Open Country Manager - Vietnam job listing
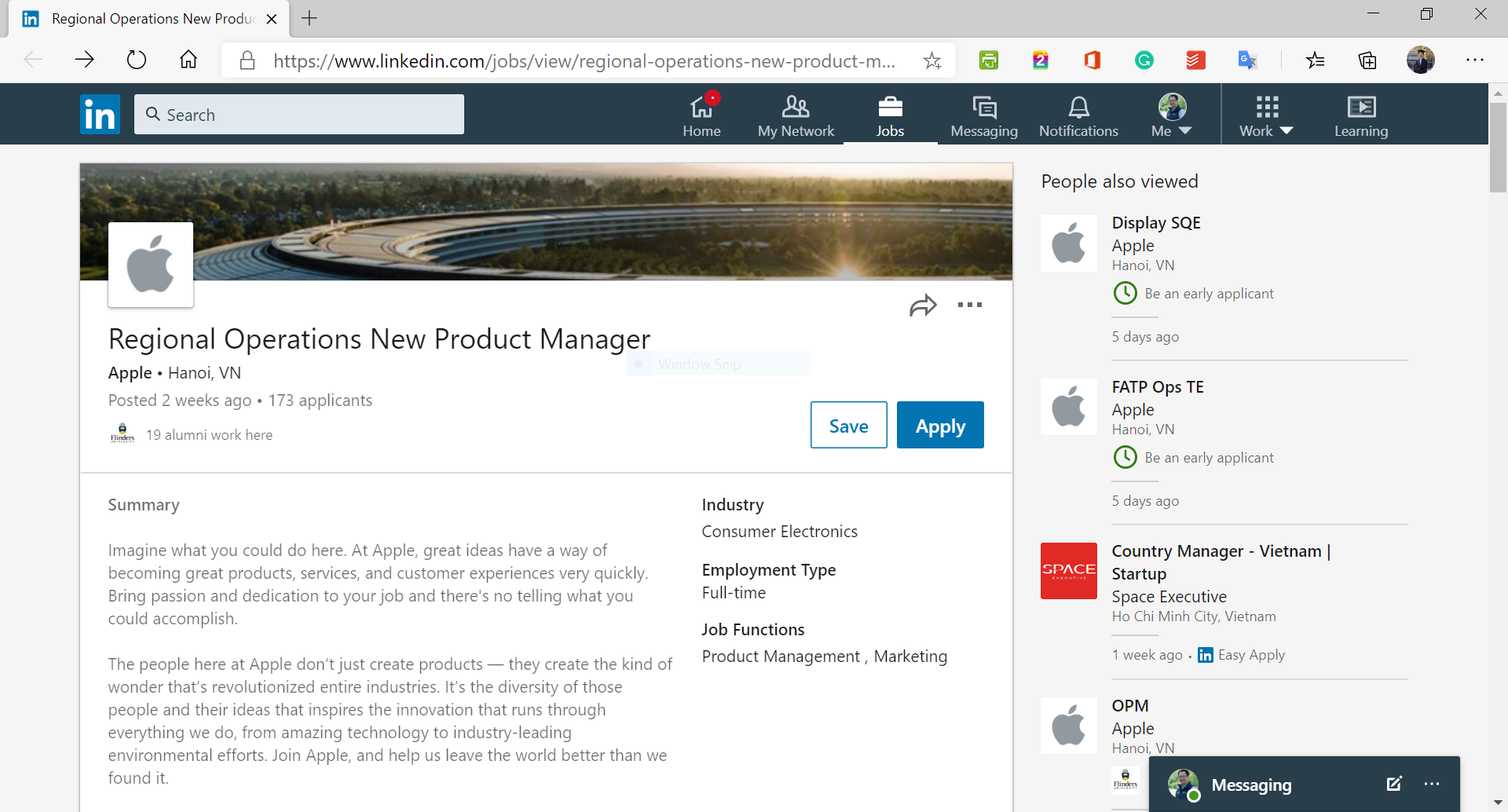This screenshot has height=812, width=1508. tap(1221, 562)
